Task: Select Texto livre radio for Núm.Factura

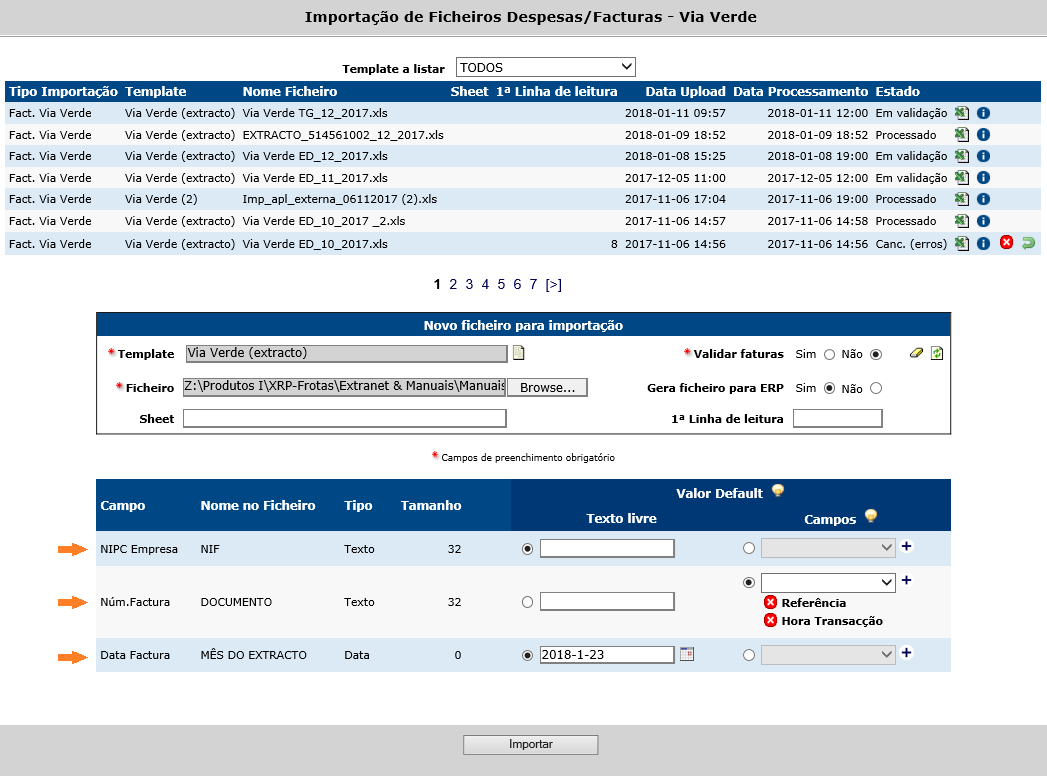Action: coord(528,602)
